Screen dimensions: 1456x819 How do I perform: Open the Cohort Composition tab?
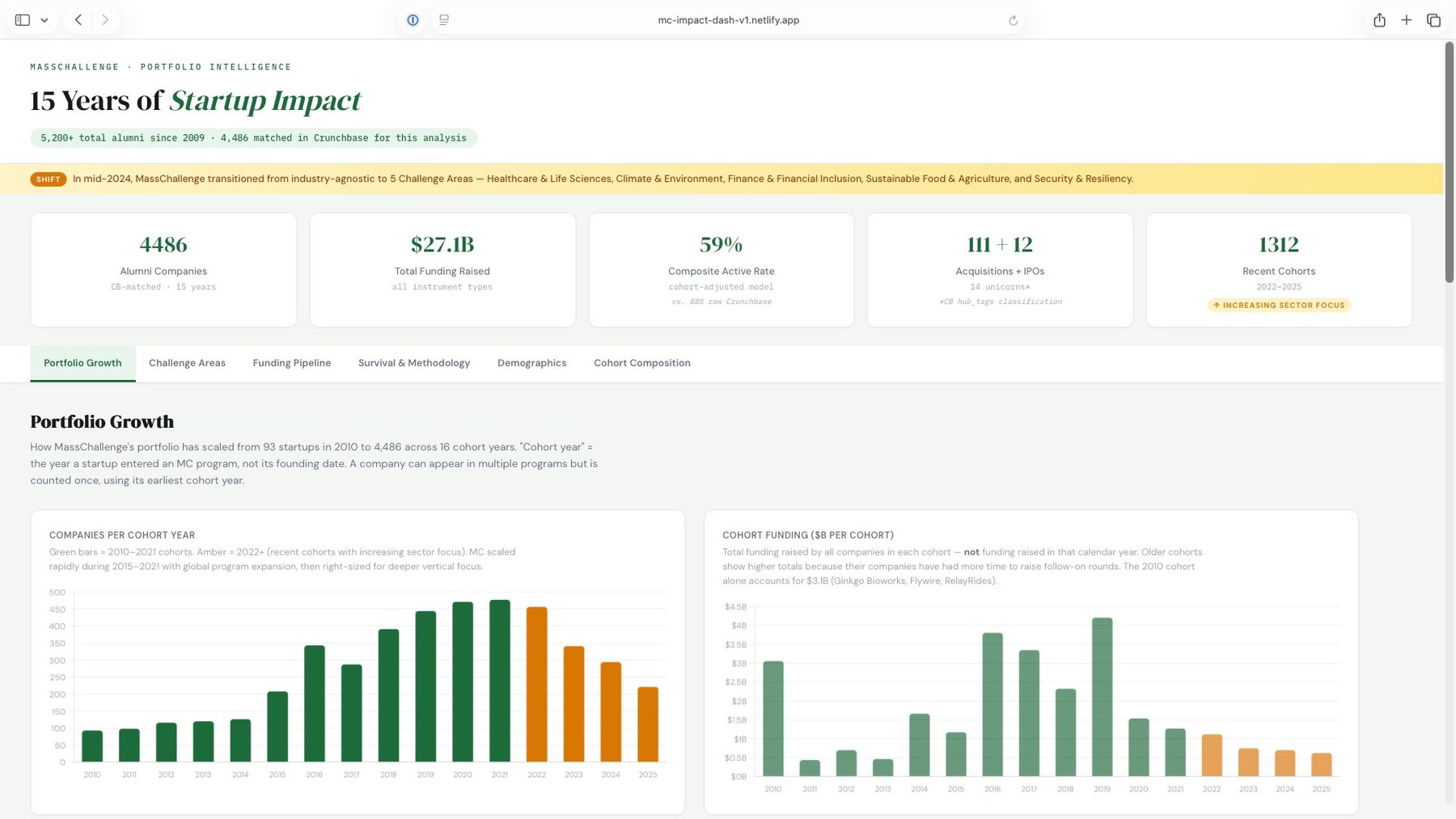click(642, 363)
